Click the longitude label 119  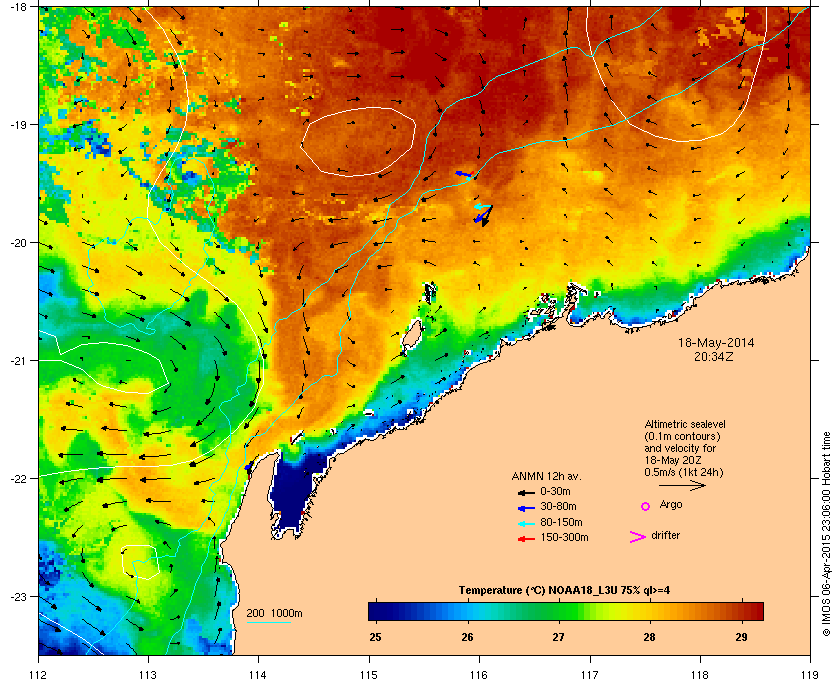[x=810, y=675]
